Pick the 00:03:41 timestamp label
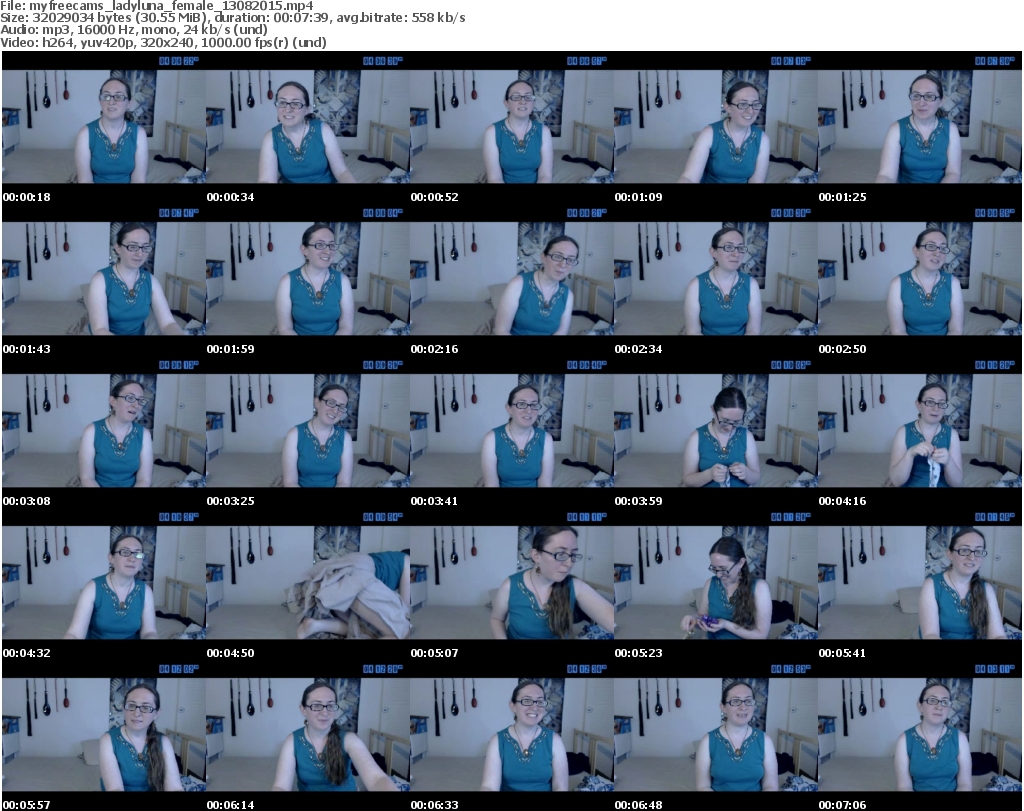 click(434, 501)
